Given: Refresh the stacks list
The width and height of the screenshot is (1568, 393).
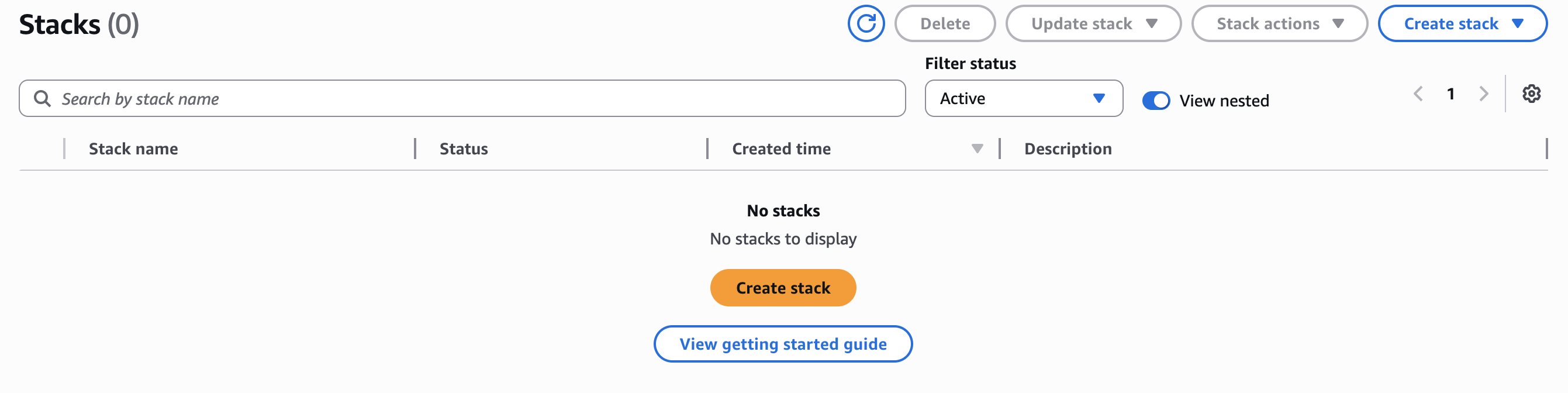Looking at the screenshot, I should [867, 23].
